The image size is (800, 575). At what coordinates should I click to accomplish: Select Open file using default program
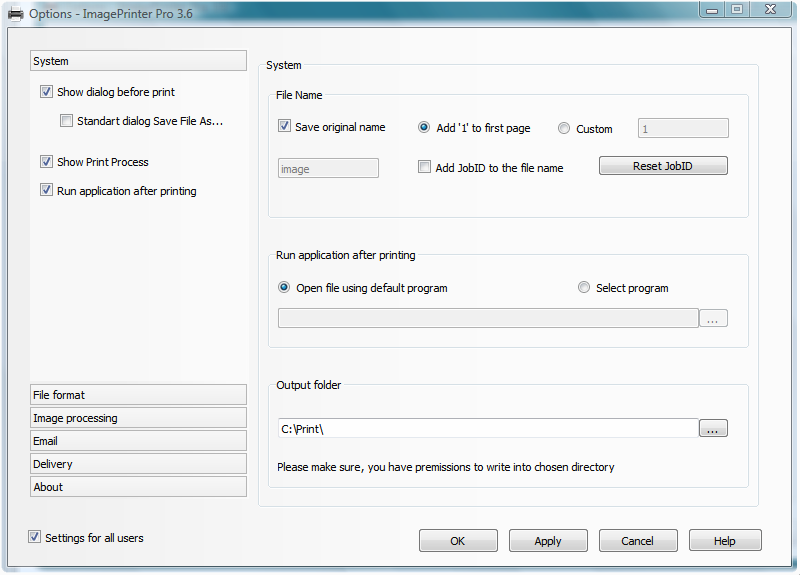coord(284,287)
